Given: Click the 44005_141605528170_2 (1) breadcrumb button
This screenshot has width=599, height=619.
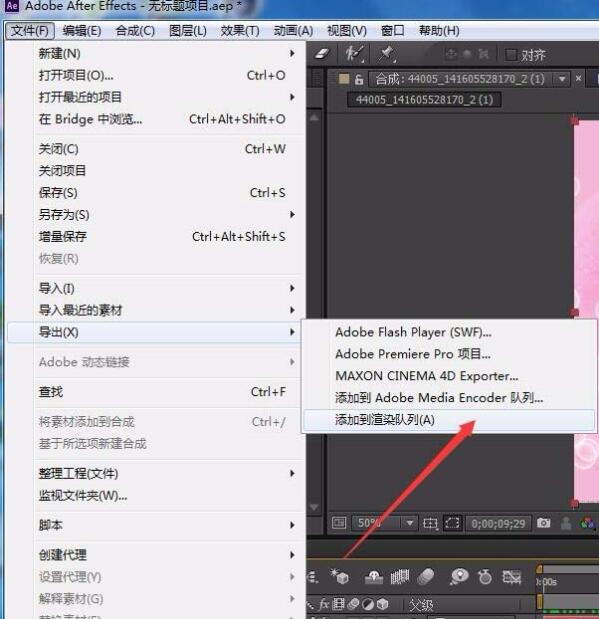Looking at the screenshot, I should tap(424, 99).
